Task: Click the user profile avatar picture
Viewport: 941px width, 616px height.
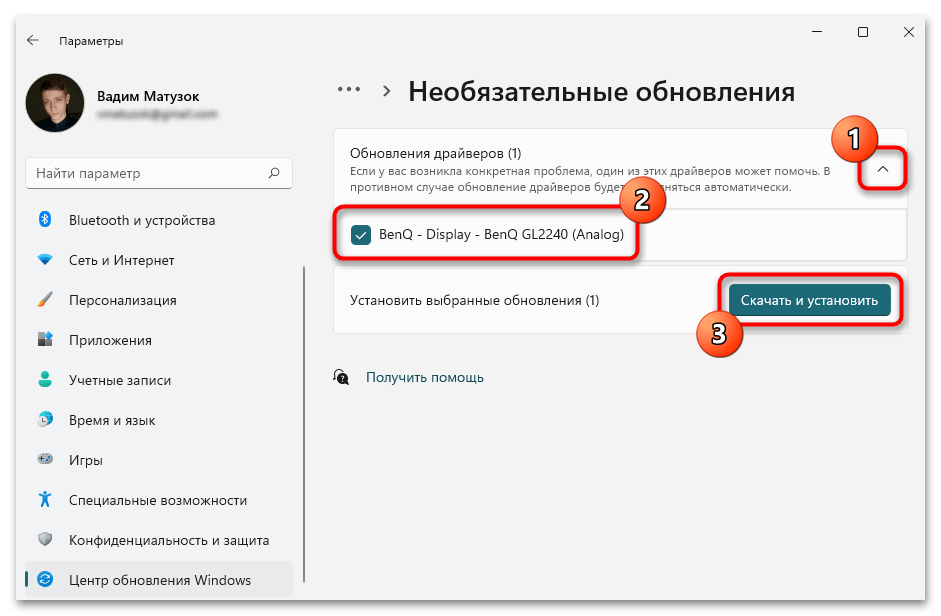Action: 56,104
